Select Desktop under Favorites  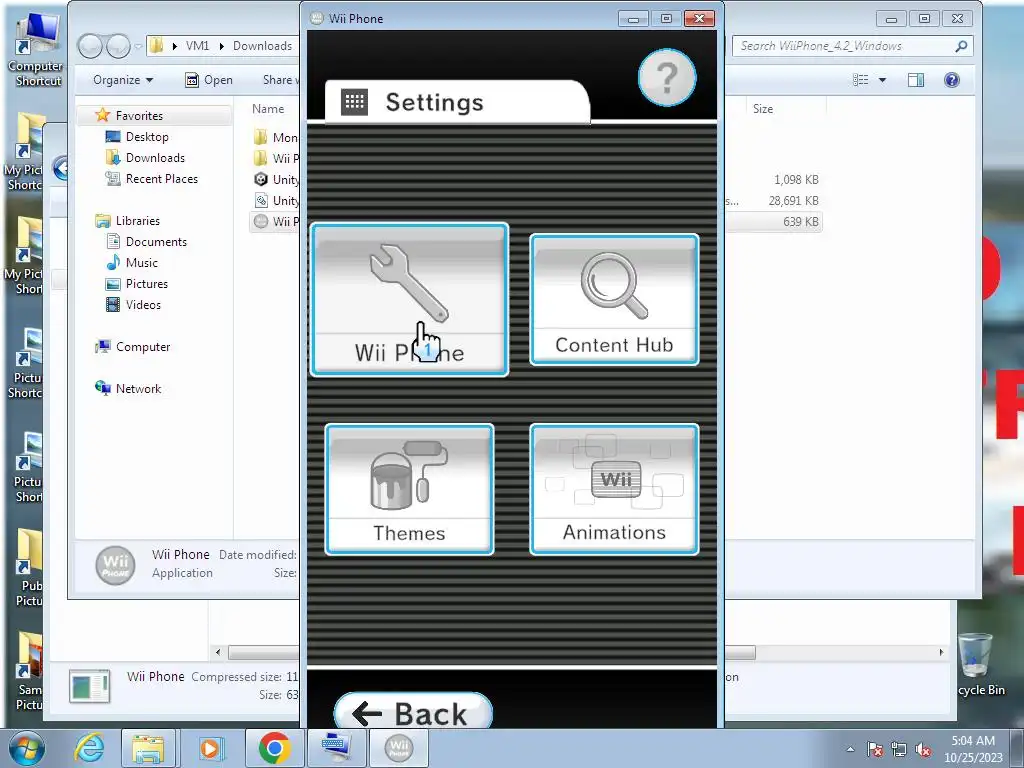click(x=146, y=136)
